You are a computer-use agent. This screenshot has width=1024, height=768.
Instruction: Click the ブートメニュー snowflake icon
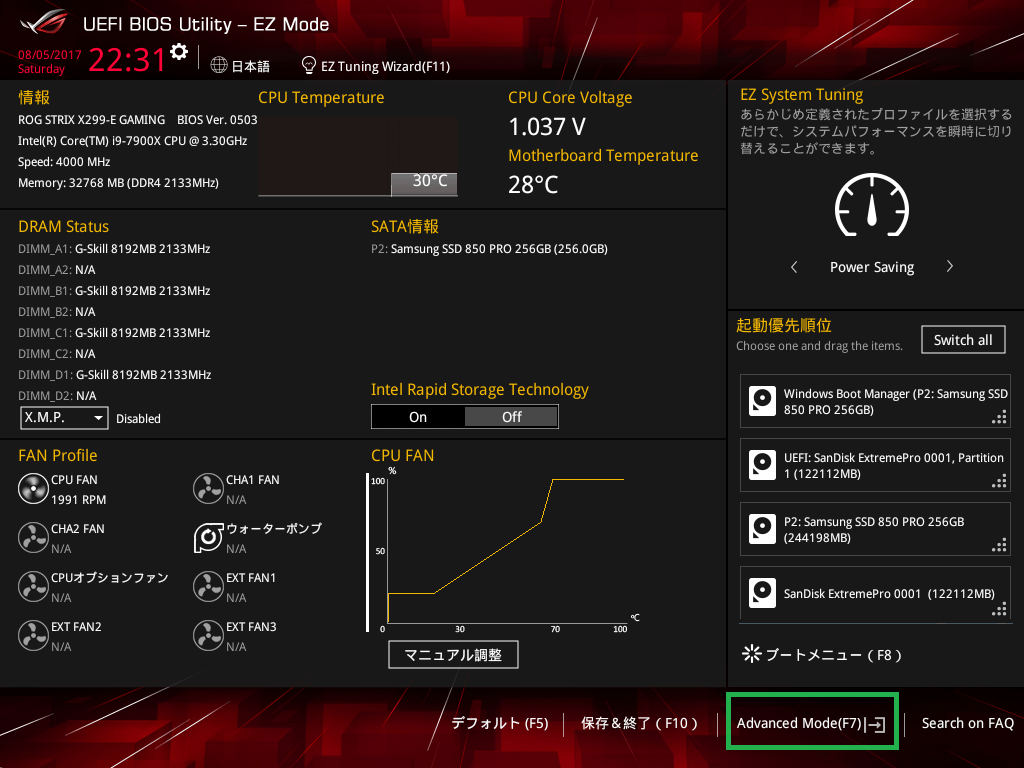coord(752,654)
